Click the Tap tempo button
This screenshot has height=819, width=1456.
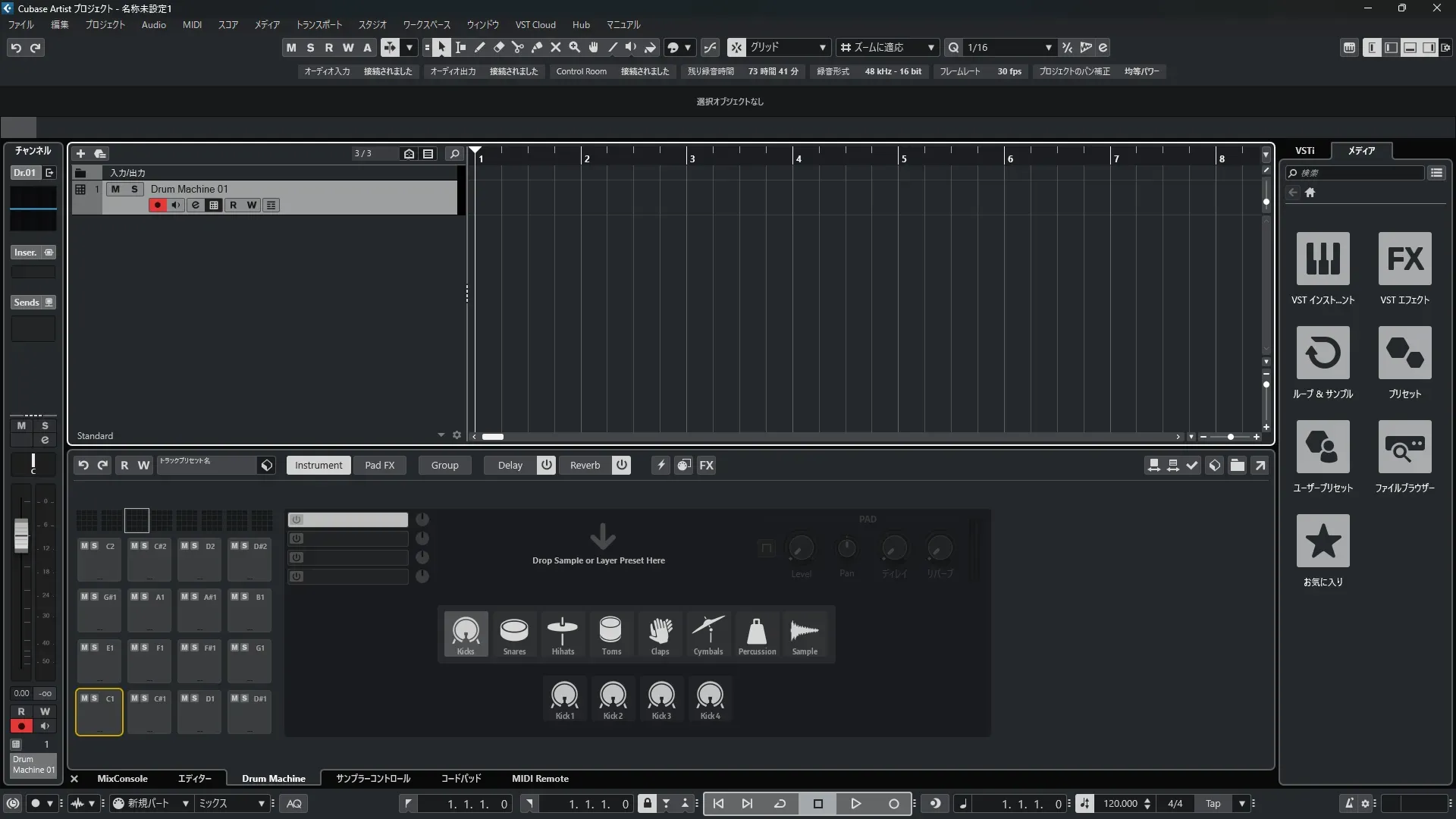click(1213, 804)
